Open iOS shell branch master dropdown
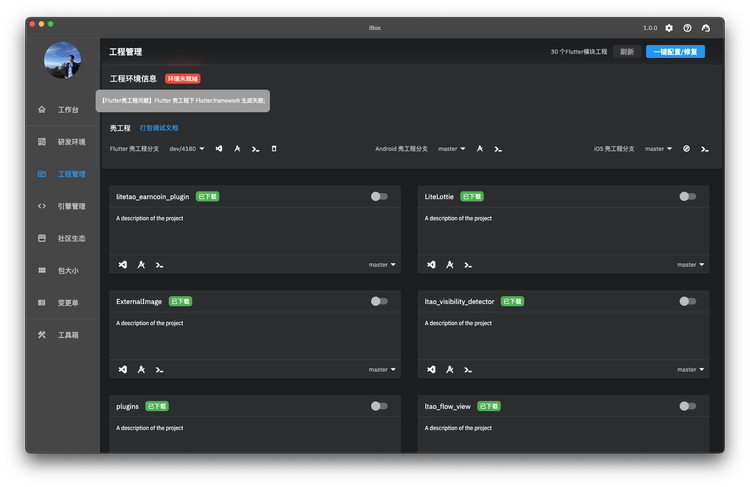 click(659, 149)
